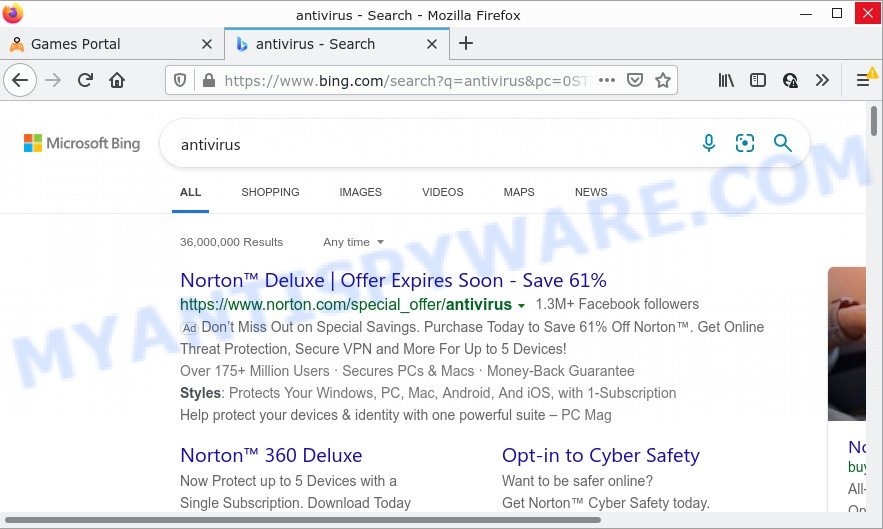The width and height of the screenshot is (883, 529).
Task: Click the 36,000,000 Results text
Action: click(x=231, y=242)
